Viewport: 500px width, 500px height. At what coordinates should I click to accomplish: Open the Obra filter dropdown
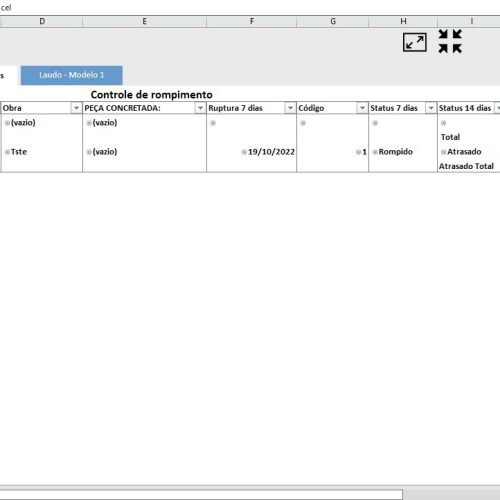tap(76, 108)
